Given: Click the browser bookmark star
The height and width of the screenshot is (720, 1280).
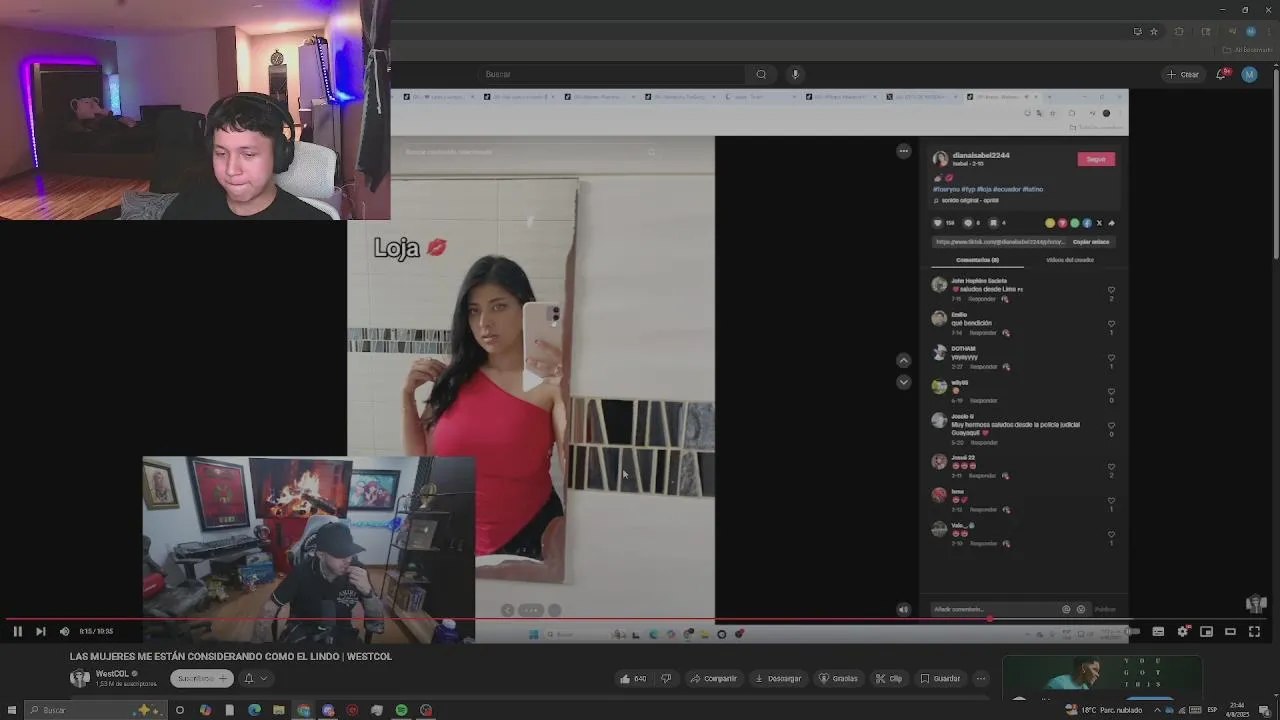Looking at the screenshot, I should (1153, 31).
